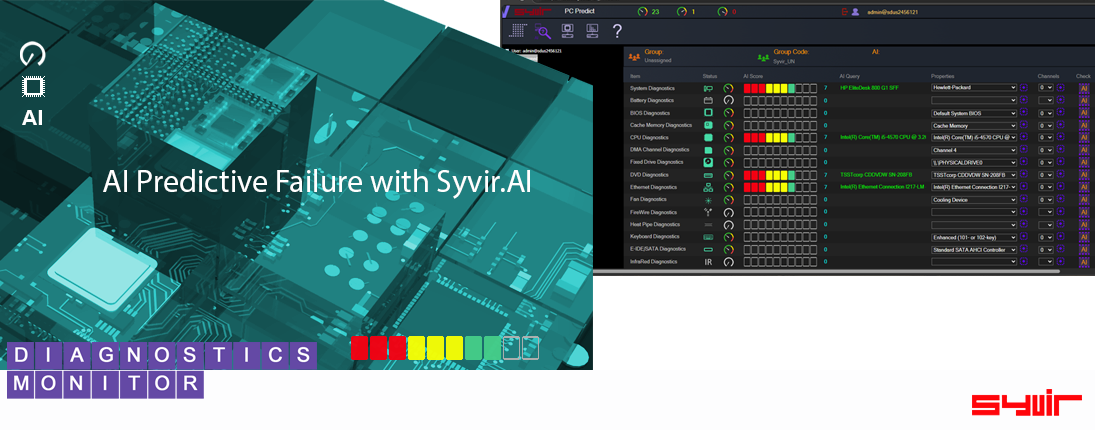Screen dimensions: 1095x430
Task: Open the Channel 4 properties dropdown
Action: pyautogui.click(x=973, y=150)
